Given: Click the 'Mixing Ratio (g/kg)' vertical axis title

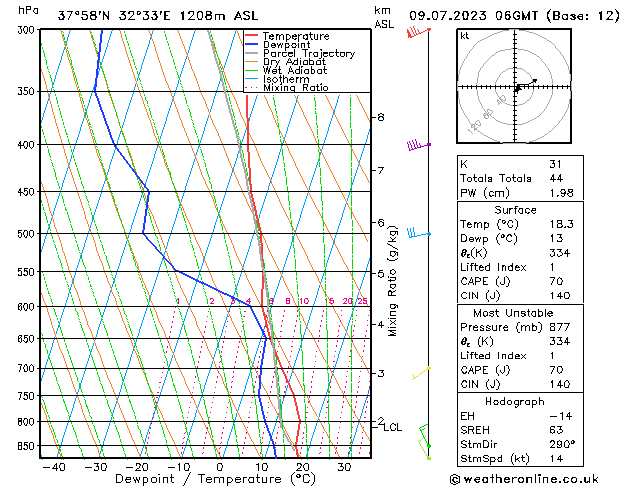Looking at the screenshot, I should click(x=392, y=281).
